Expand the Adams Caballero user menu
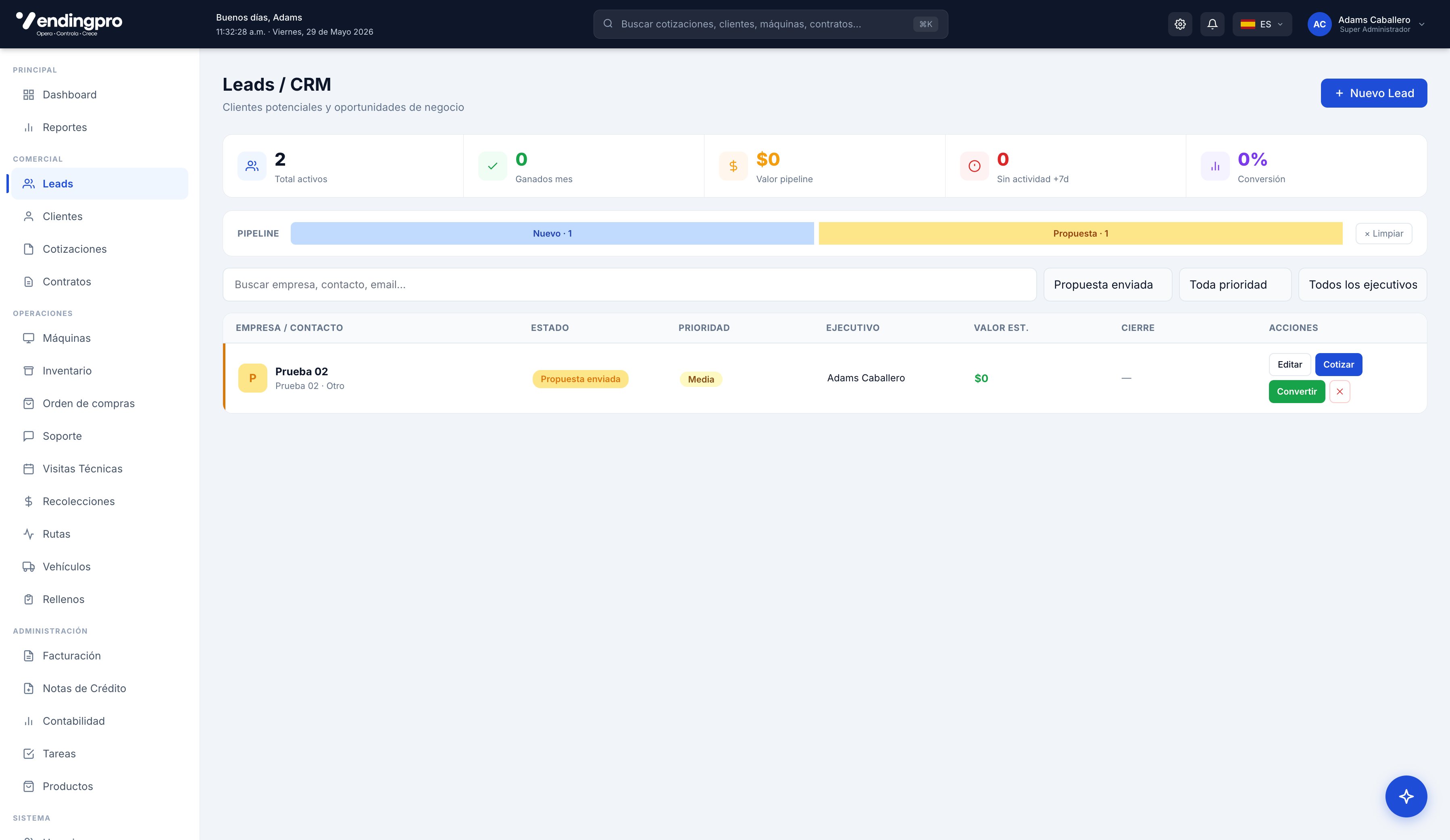The width and height of the screenshot is (1450, 840). [1367, 24]
